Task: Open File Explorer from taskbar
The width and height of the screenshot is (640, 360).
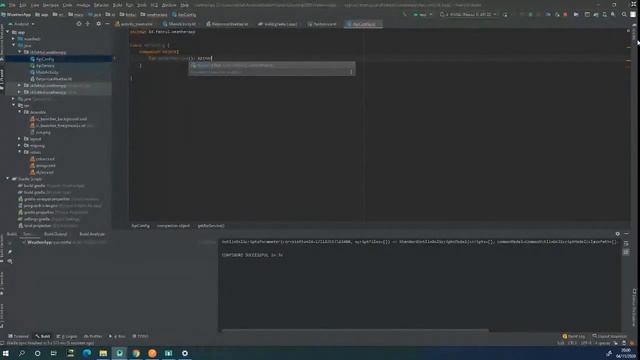Action: pyautogui.click(x=103, y=353)
